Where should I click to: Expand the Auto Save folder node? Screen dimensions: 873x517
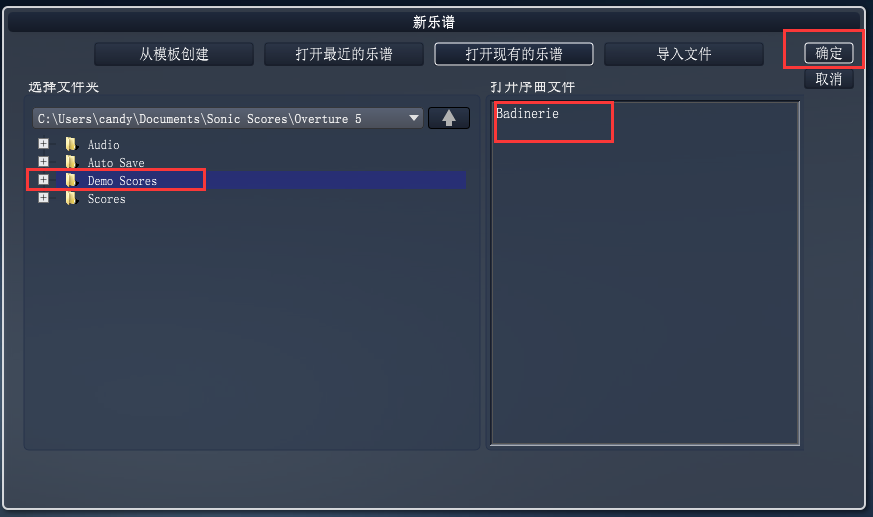click(x=43, y=161)
